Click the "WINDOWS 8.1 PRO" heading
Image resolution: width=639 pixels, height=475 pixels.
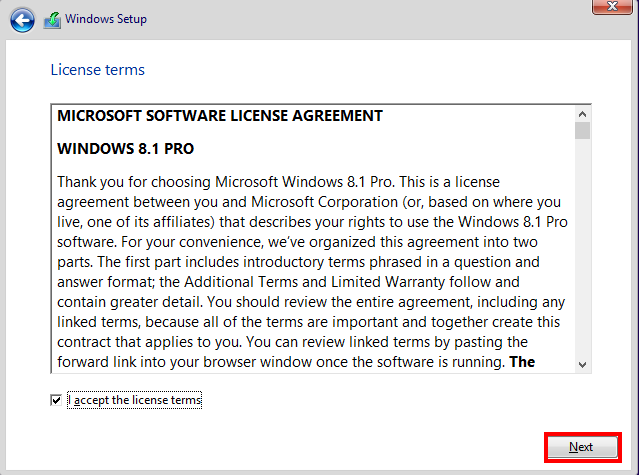pyautogui.click(x=126, y=149)
